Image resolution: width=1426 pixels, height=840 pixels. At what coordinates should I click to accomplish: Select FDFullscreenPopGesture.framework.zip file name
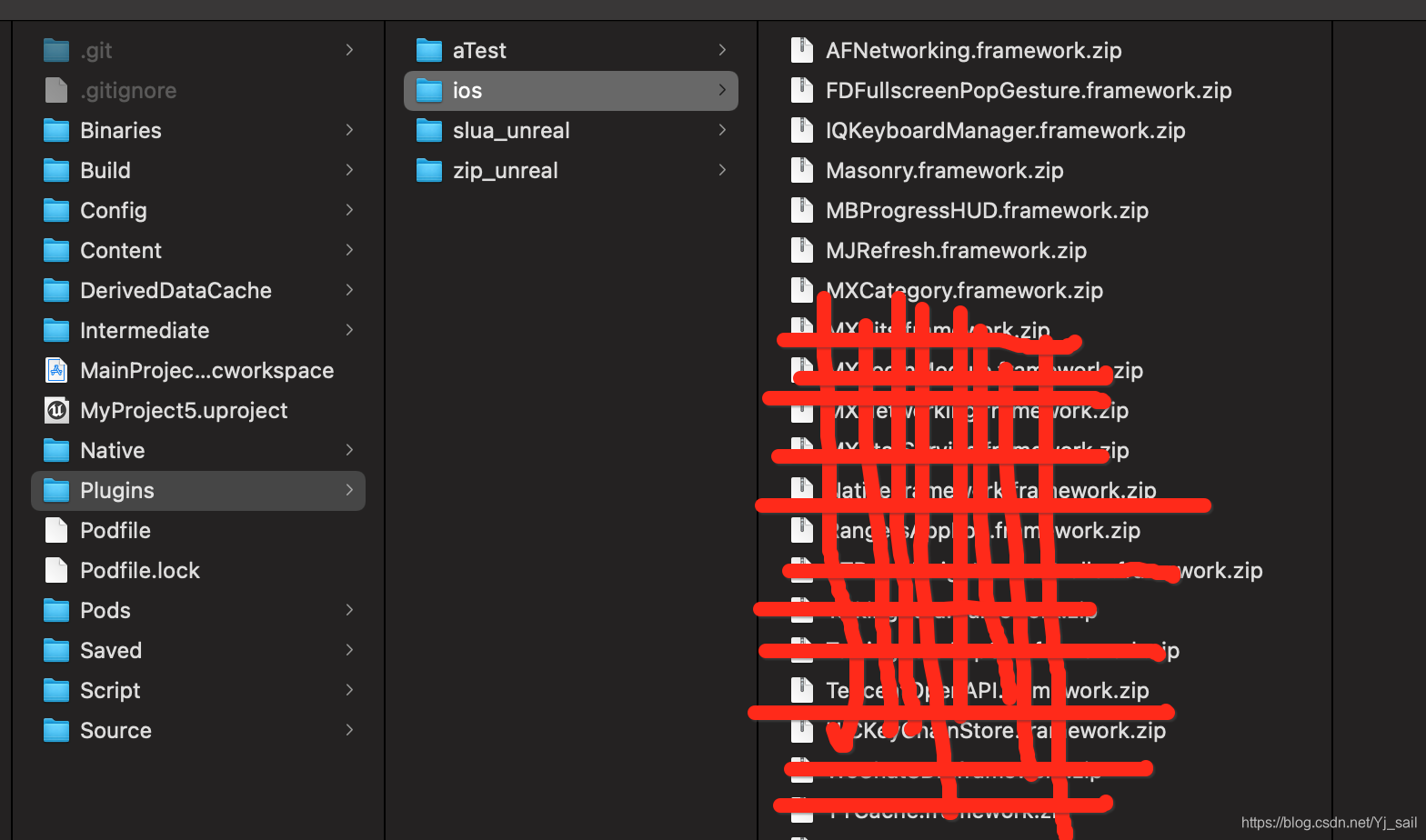click(x=1029, y=91)
